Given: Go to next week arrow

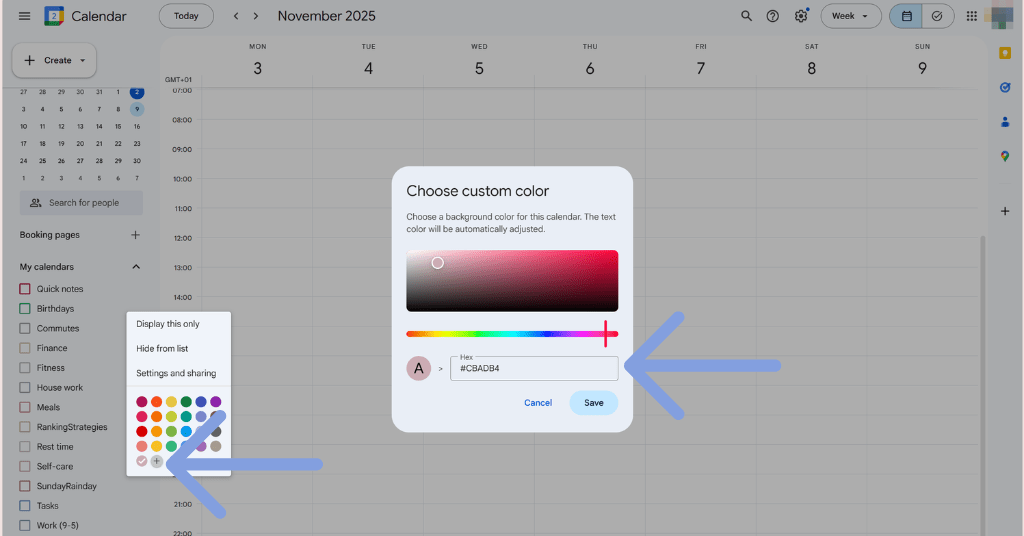Looking at the screenshot, I should [257, 16].
